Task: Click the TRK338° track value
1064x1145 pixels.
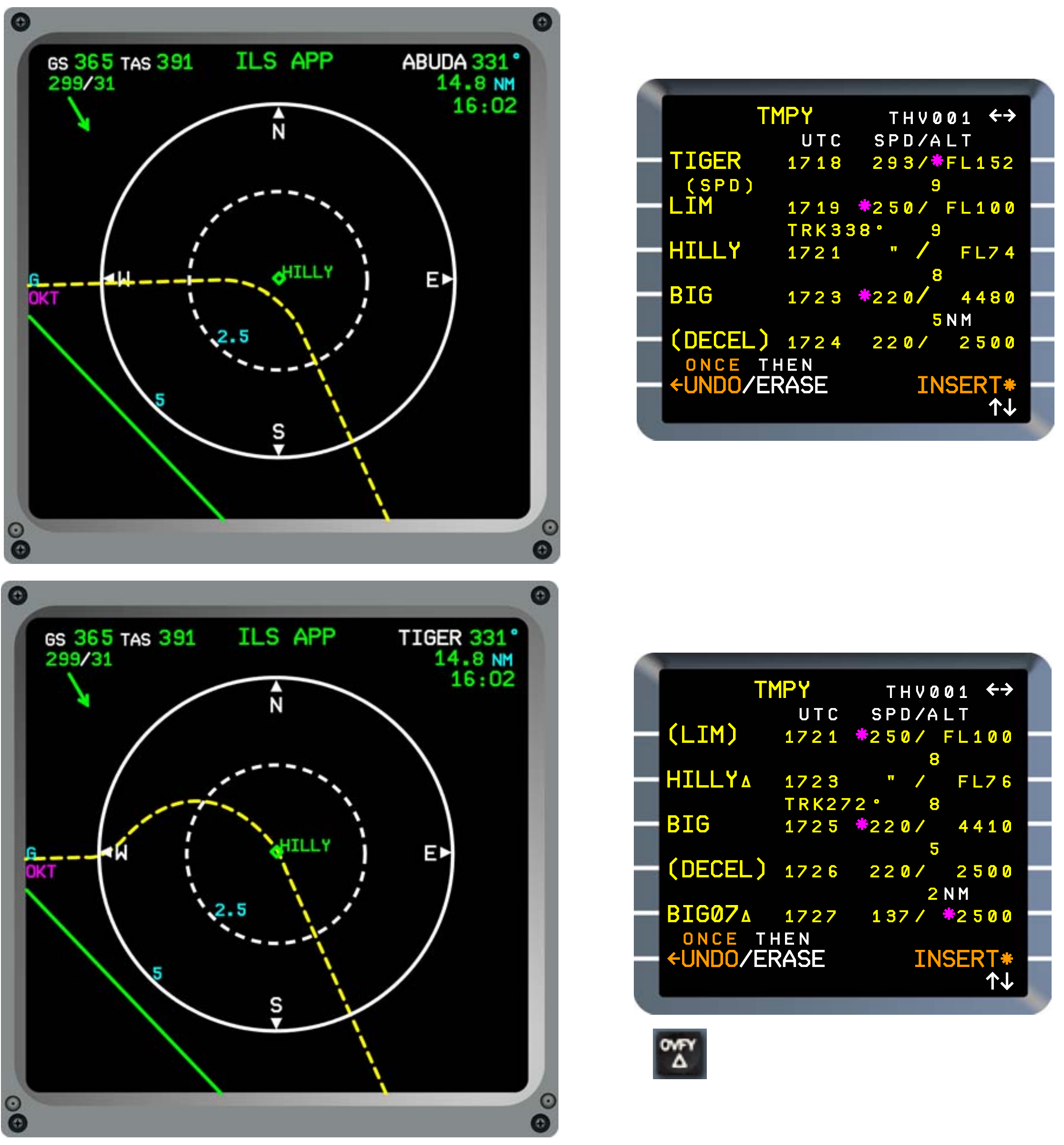Action: coord(835,230)
